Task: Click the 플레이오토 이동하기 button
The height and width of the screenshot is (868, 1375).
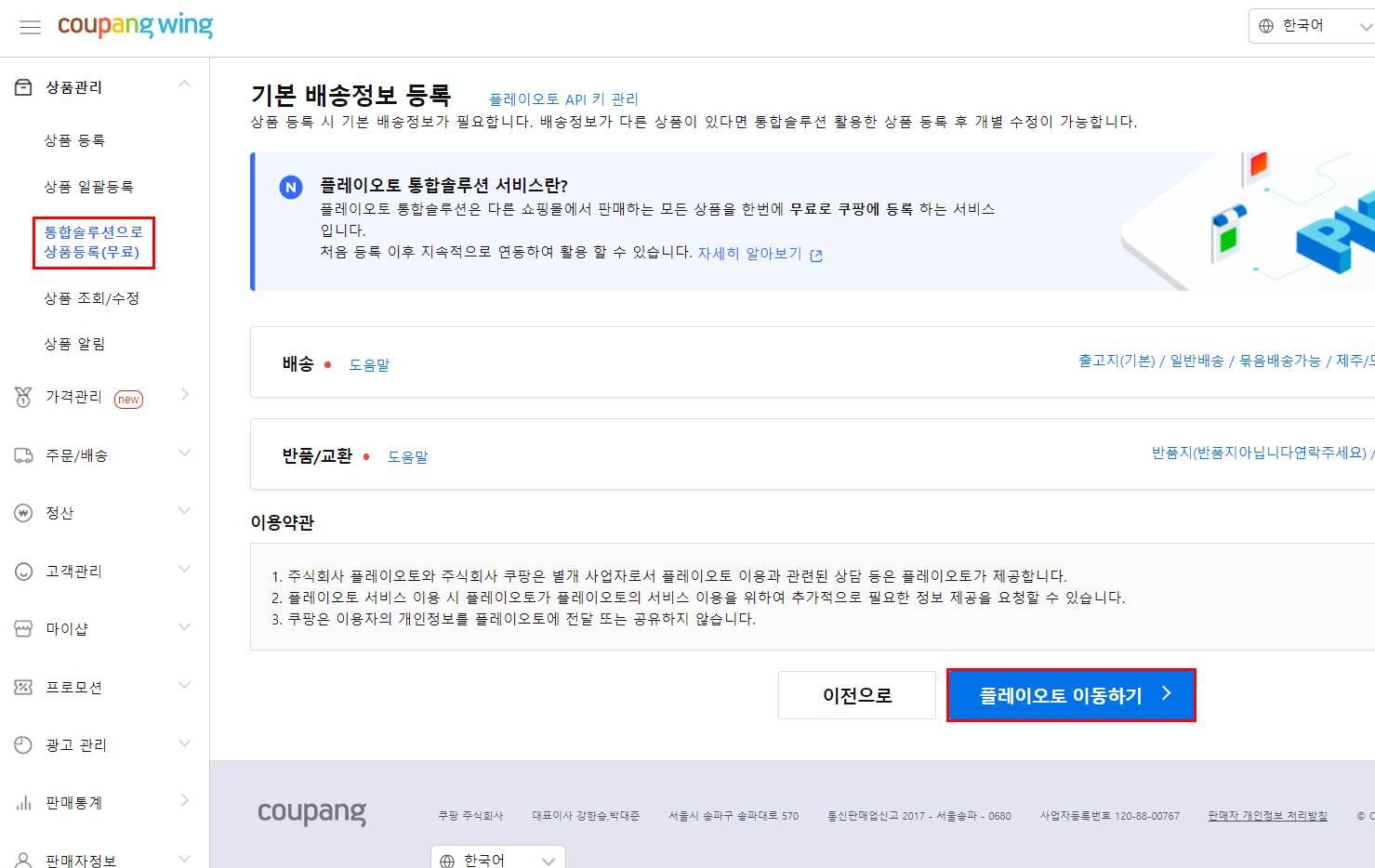Action: click(x=1071, y=695)
